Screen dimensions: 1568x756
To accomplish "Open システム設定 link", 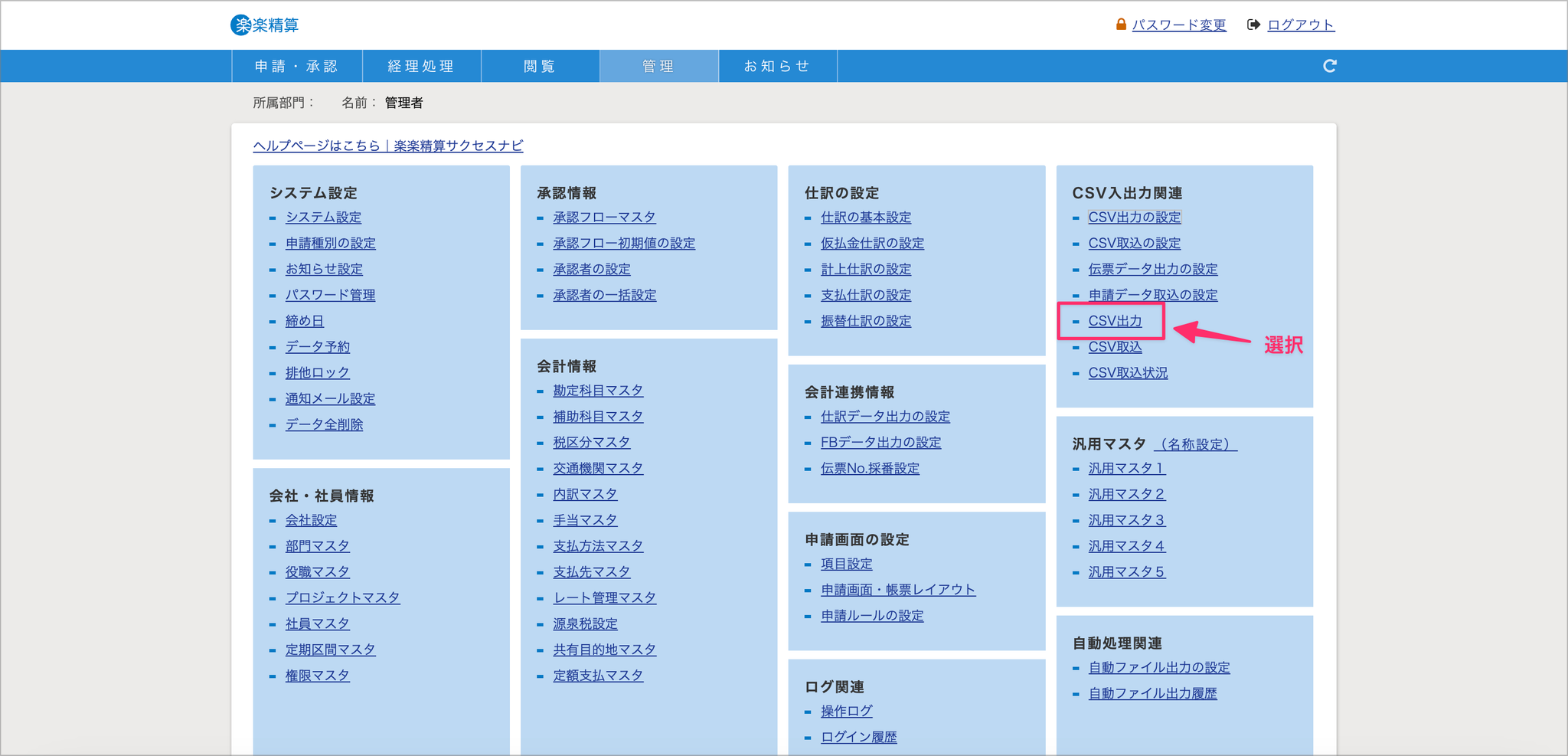I will click(323, 218).
